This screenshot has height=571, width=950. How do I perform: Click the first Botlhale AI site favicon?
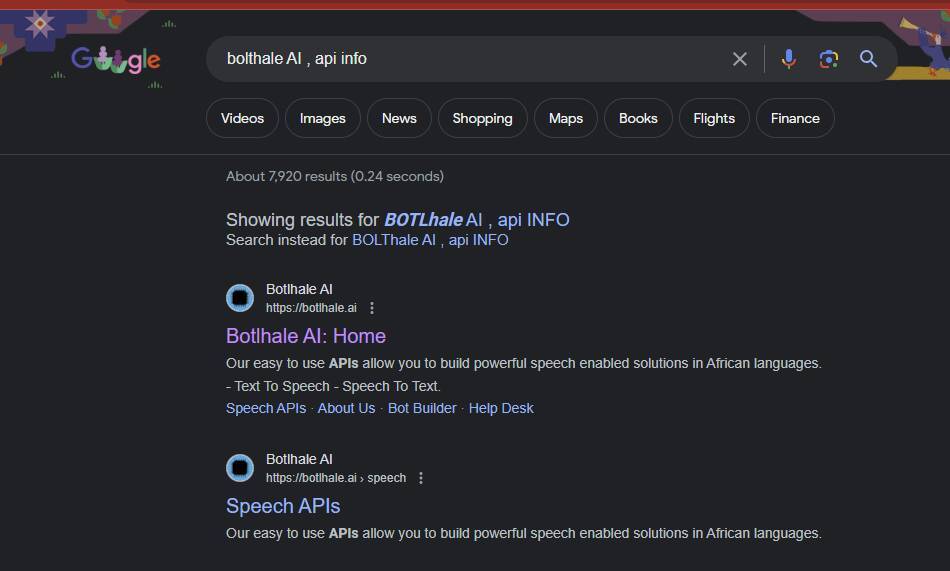click(x=240, y=298)
